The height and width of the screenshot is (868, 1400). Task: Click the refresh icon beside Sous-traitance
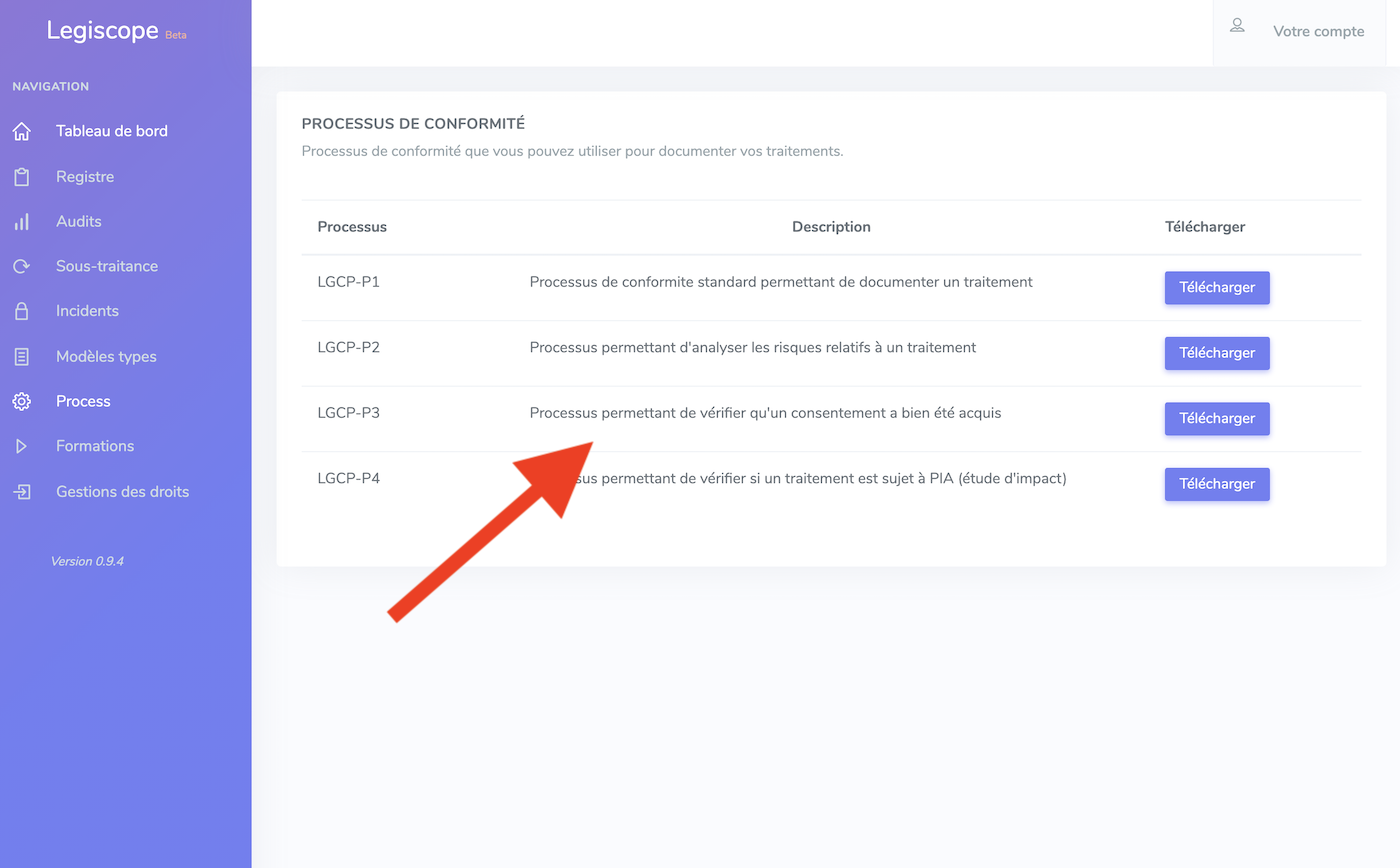pyautogui.click(x=21, y=267)
